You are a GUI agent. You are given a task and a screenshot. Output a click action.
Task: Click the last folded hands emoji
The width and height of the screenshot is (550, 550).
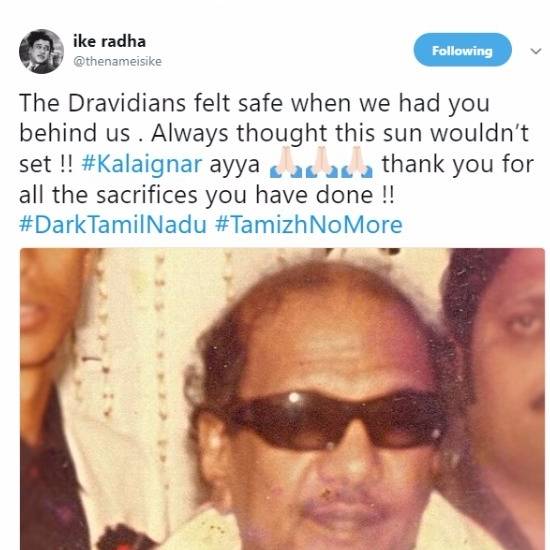point(356,163)
